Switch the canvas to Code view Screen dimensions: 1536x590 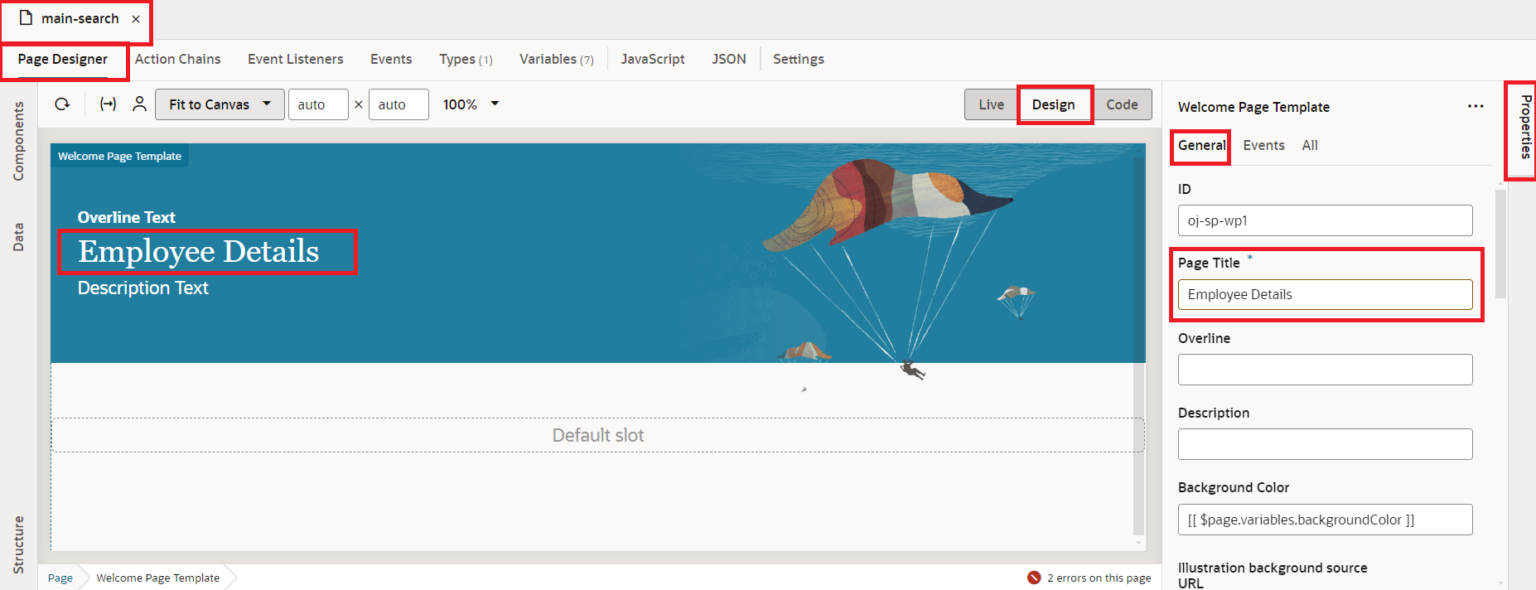(1122, 103)
